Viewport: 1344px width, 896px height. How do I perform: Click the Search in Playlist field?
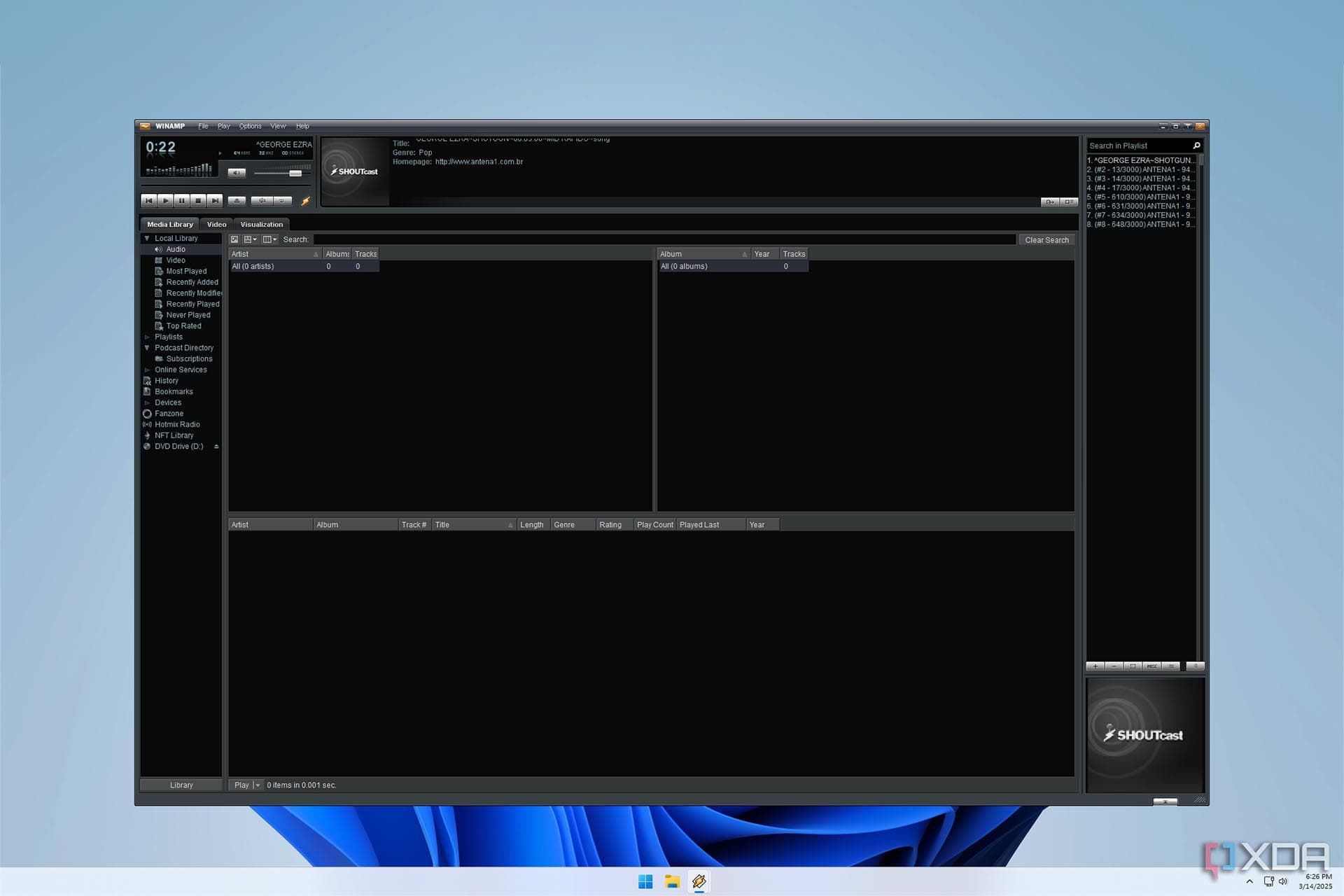tap(1139, 146)
